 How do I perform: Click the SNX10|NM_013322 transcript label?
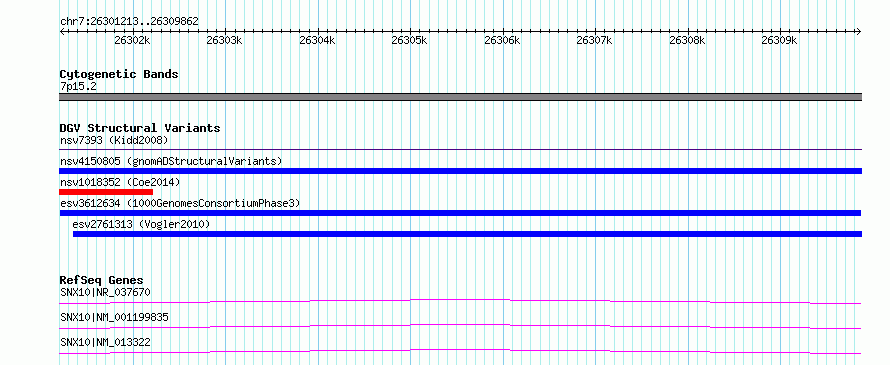(x=106, y=343)
